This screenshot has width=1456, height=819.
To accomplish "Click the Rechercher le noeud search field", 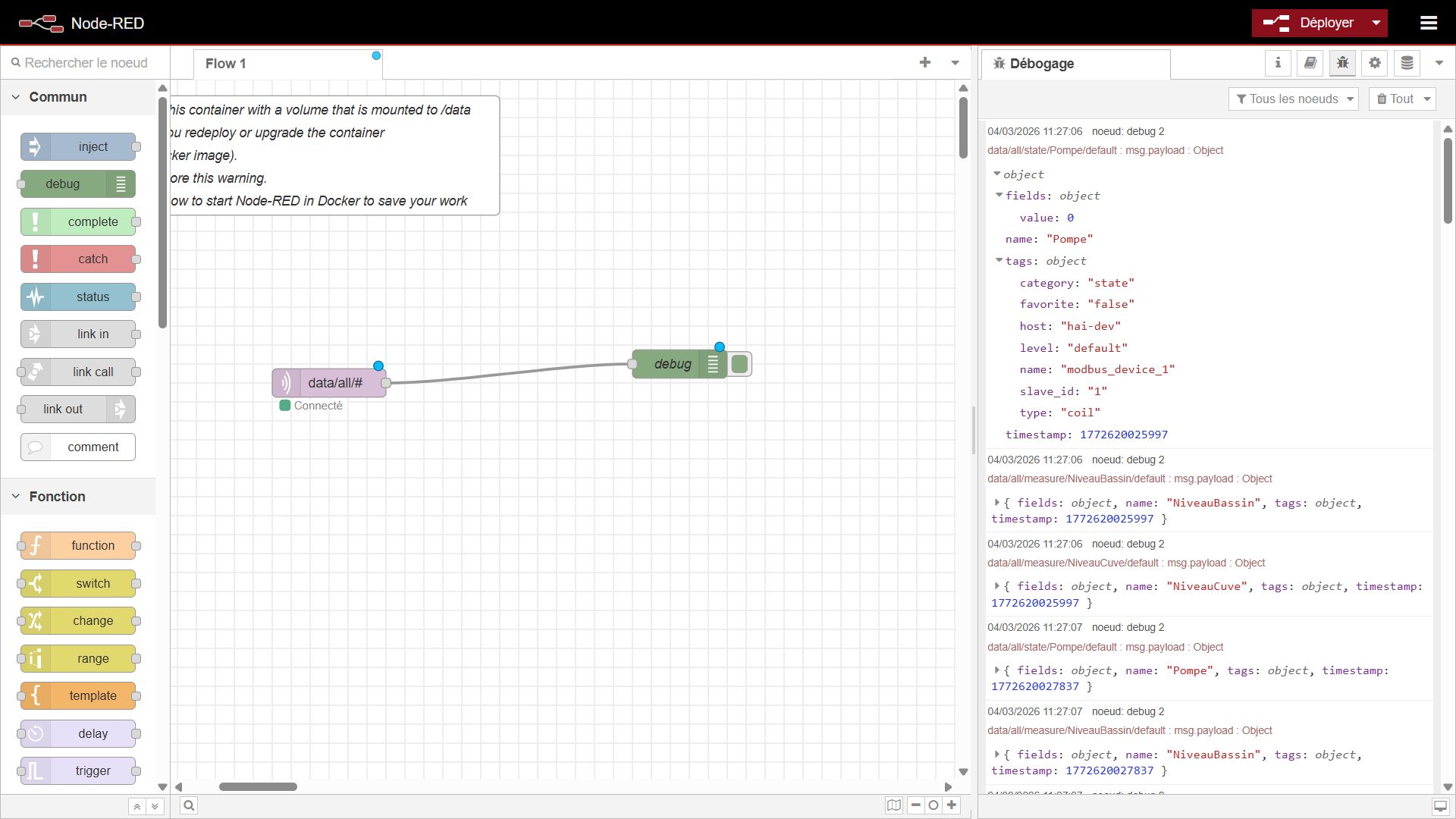I will coord(86,63).
